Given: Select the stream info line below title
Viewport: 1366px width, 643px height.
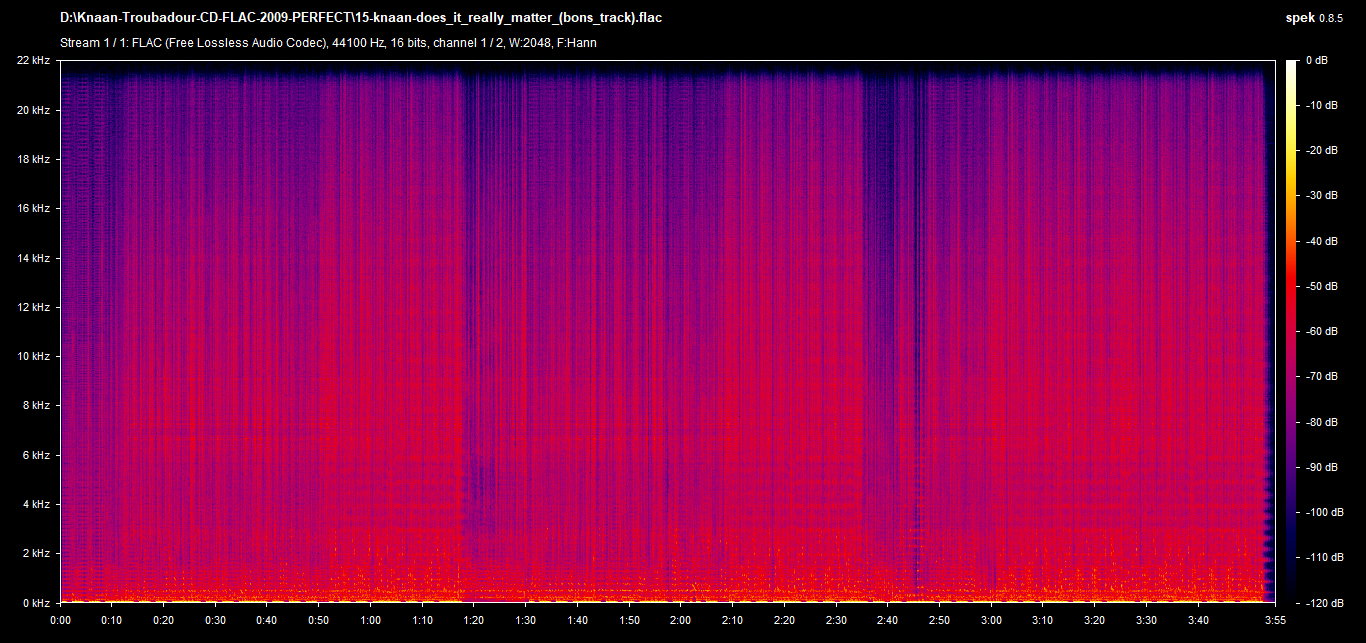Looking at the screenshot, I should (x=329, y=43).
